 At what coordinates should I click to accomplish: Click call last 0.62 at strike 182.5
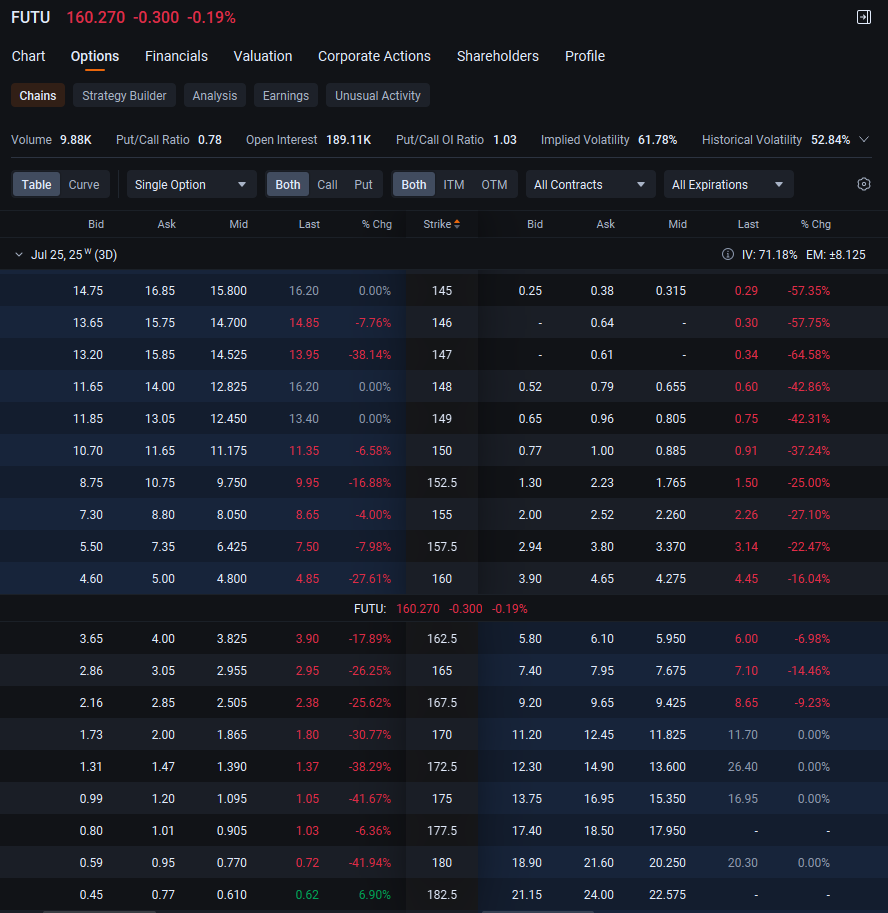pyautogui.click(x=307, y=894)
